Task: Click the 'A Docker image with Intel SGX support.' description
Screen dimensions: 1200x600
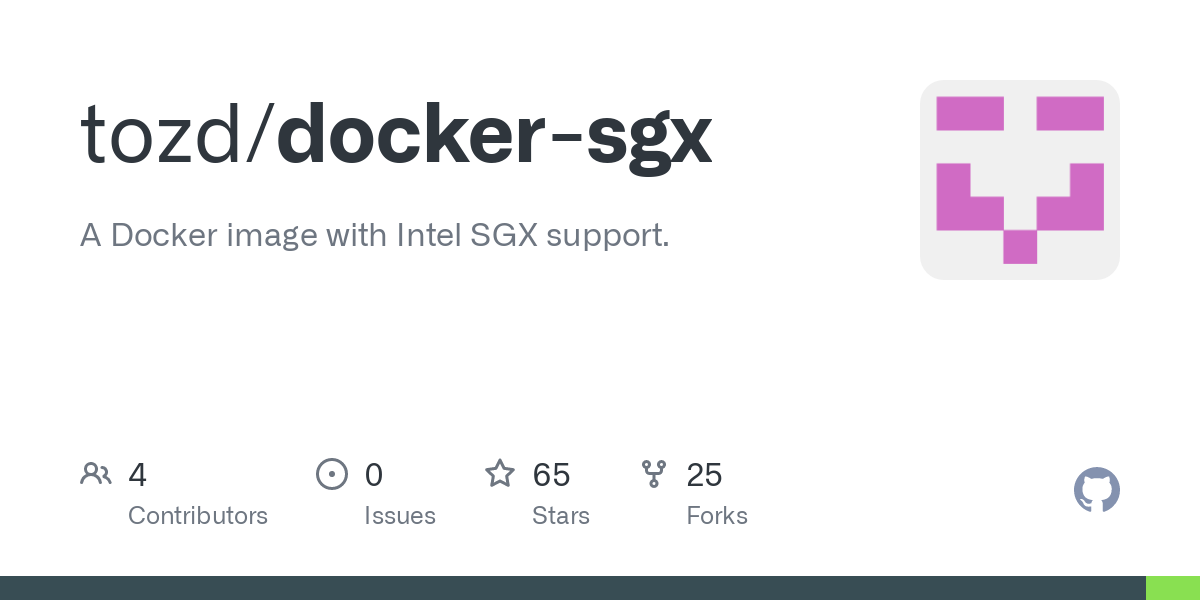Action: [375, 236]
